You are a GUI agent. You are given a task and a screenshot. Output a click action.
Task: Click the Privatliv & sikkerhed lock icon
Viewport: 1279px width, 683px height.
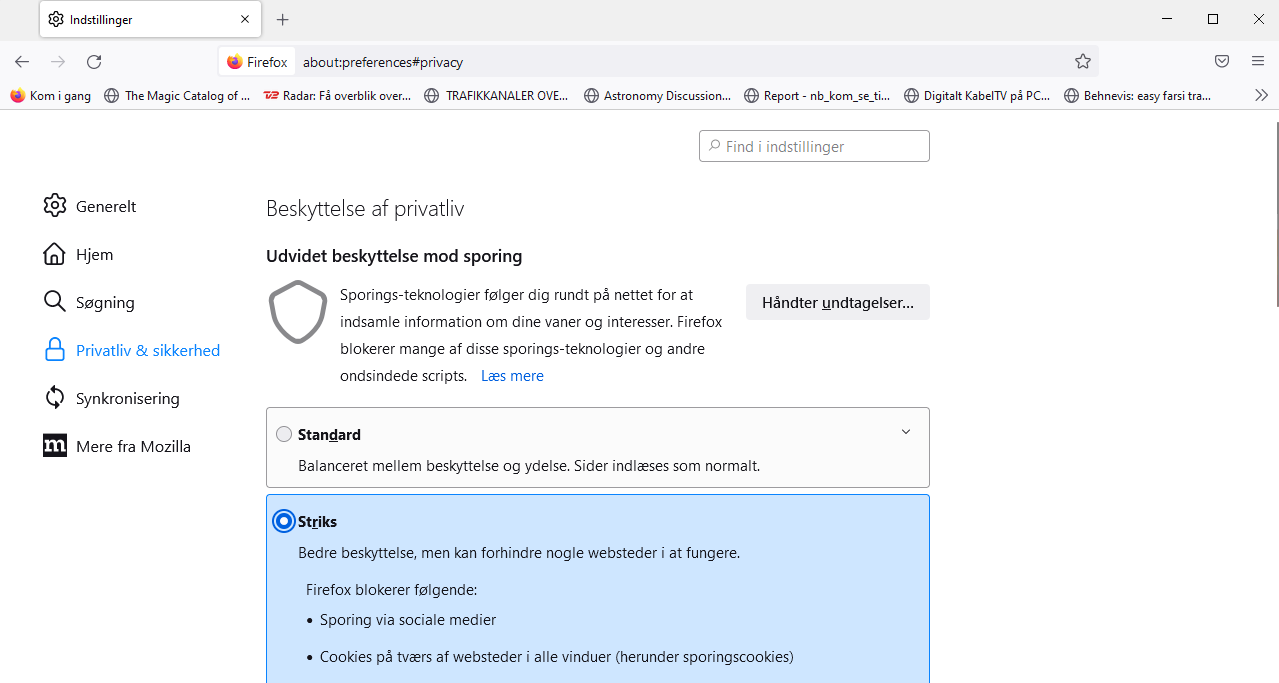point(55,350)
